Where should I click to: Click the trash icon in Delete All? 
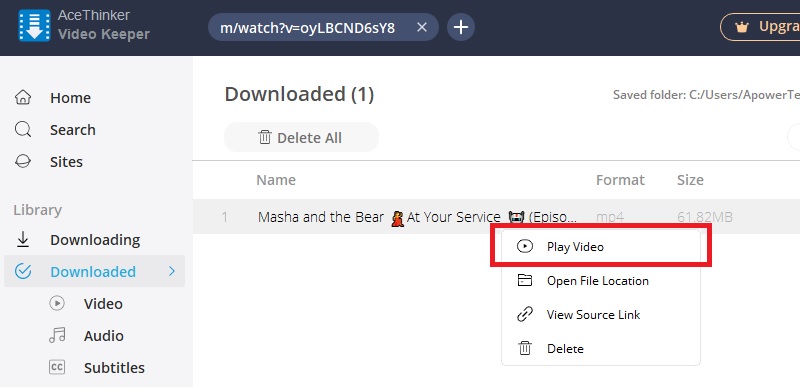(265, 137)
